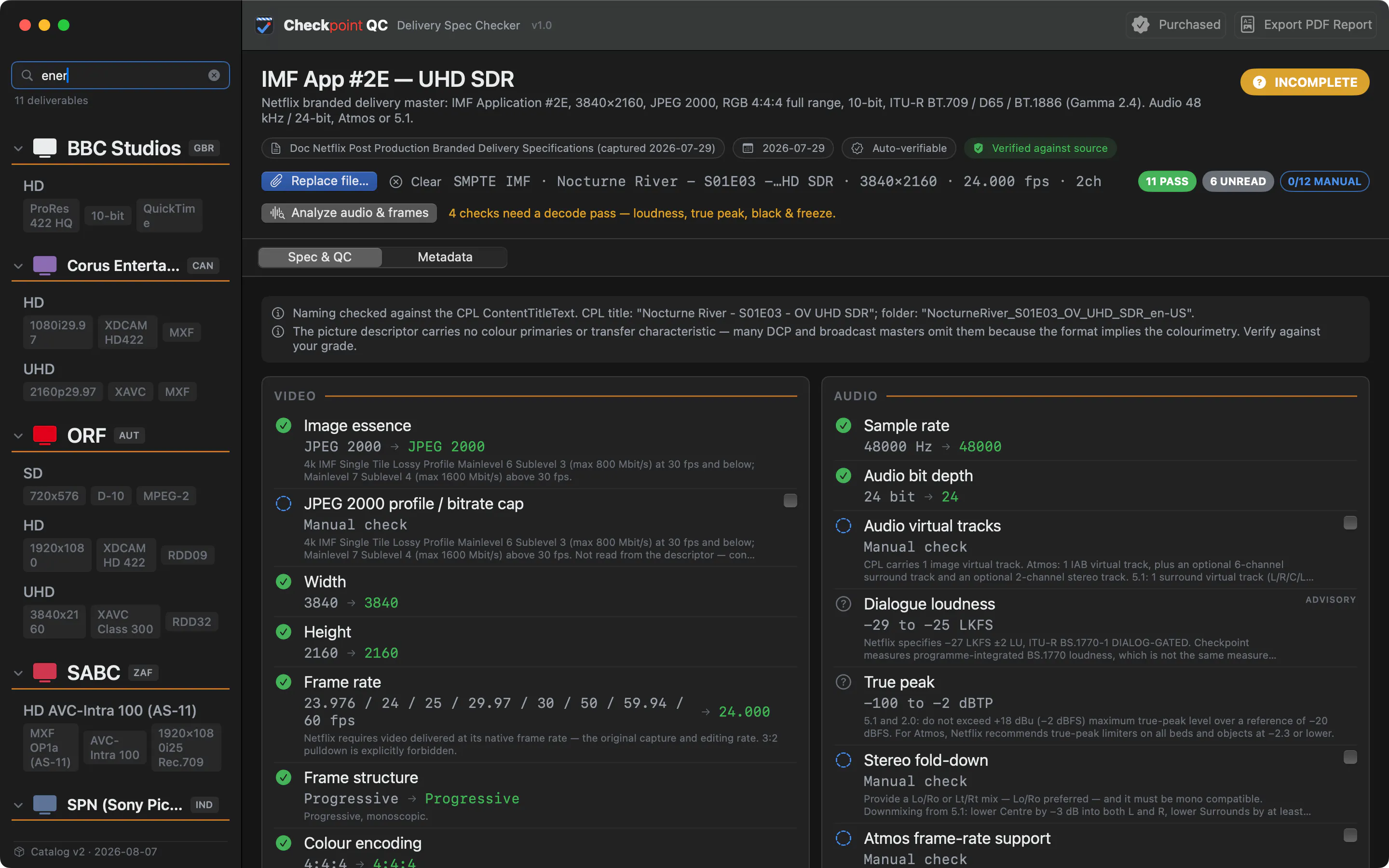Viewport: 1389px width, 868px height.
Task: Click the manual-check ring for Stereo fold-down
Action: (843, 759)
